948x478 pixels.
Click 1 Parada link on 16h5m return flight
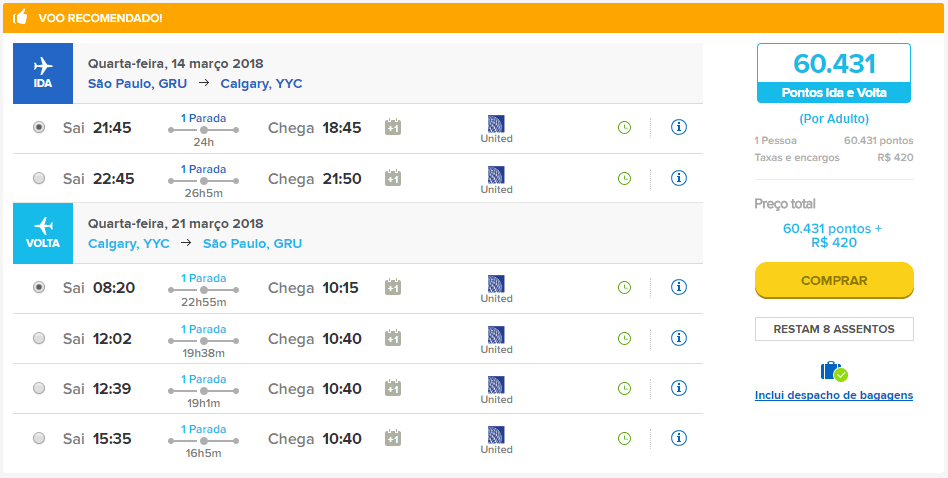click(x=203, y=428)
